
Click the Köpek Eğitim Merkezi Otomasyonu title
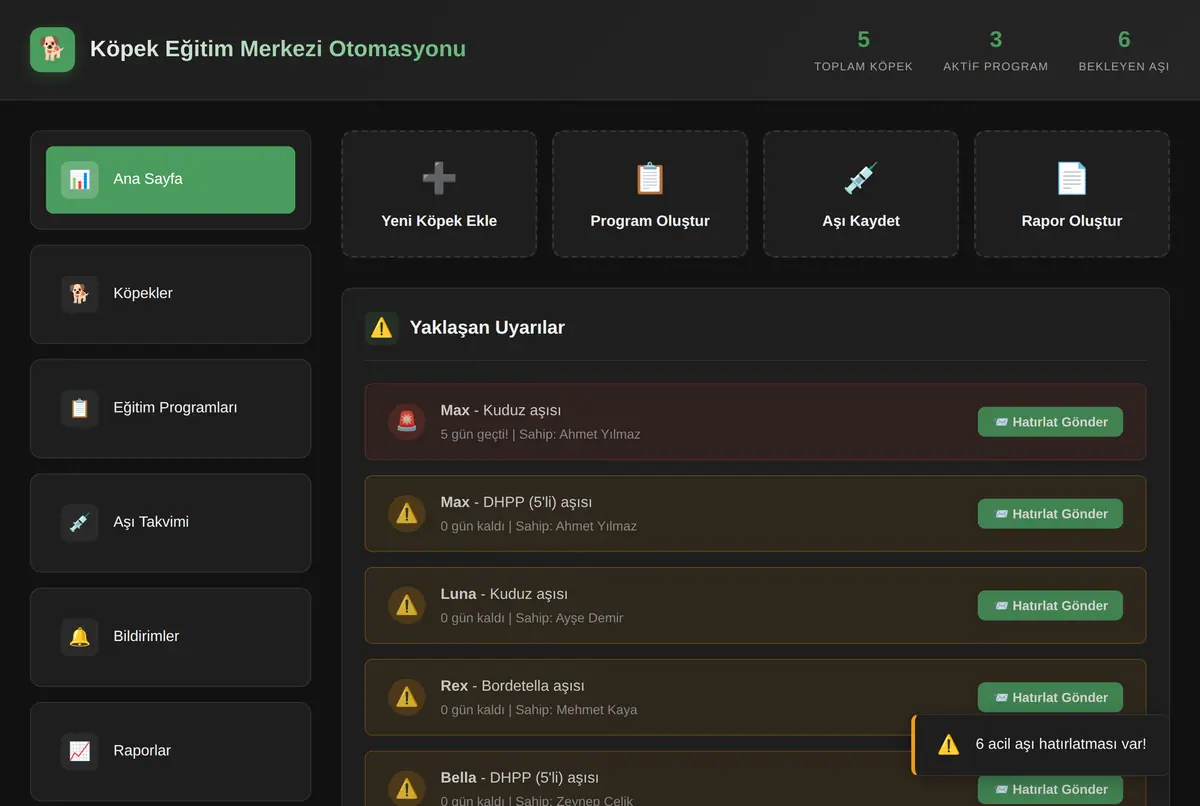tap(278, 49)
